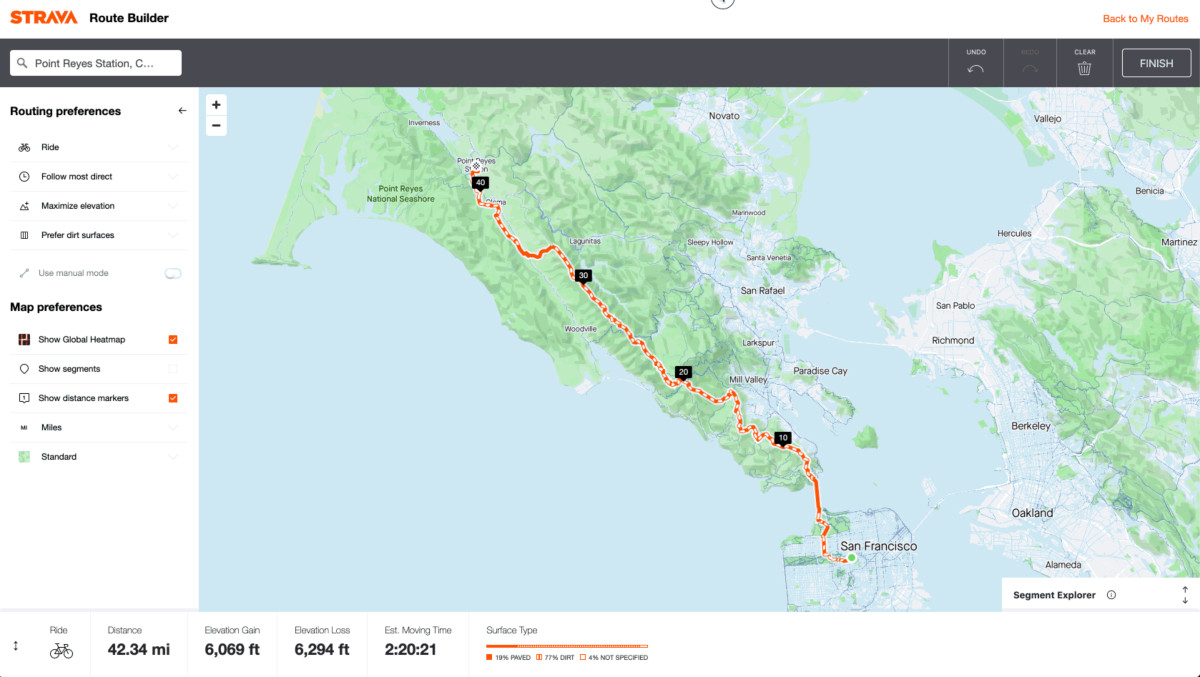1200x677 pixels.
Task: Click the Clear trash can icon
Action: [1084, 69]
